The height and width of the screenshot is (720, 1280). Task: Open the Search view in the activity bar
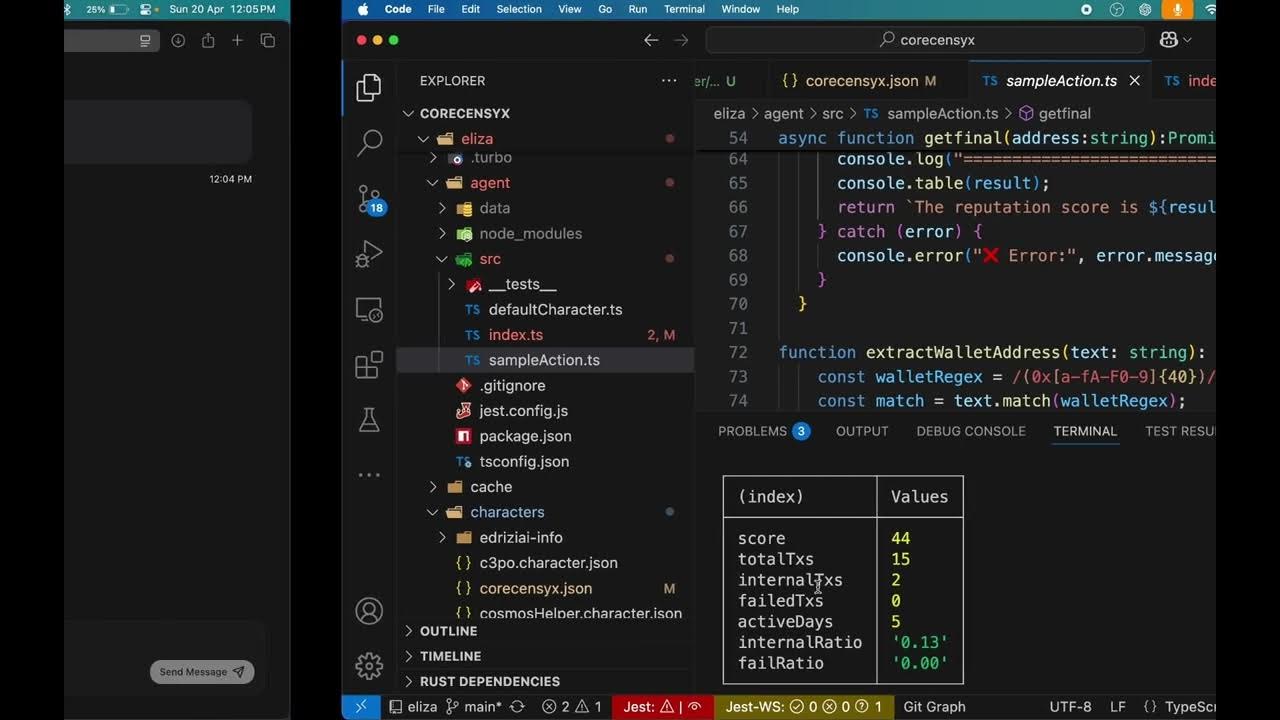(x=368, y=143)
